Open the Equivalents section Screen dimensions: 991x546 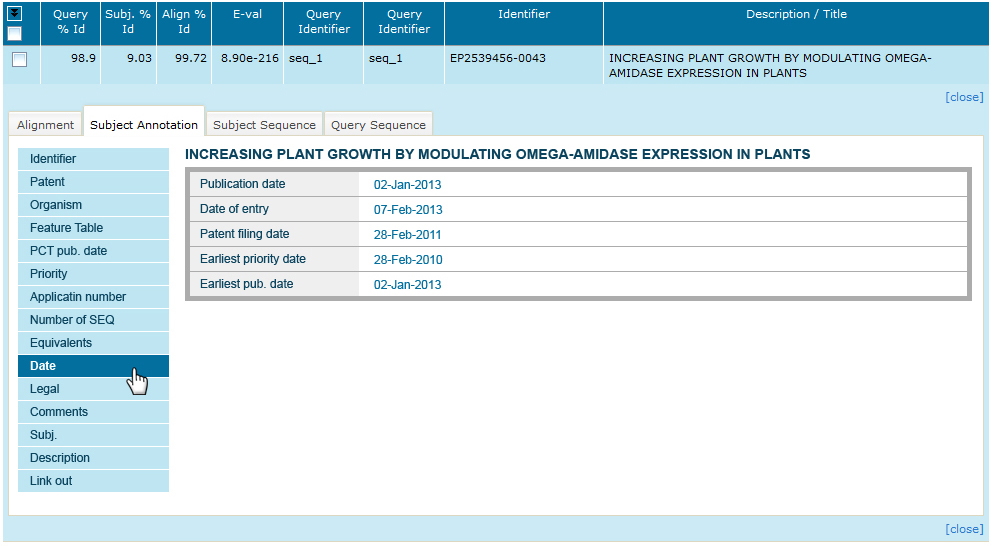pyautogui.click(x=93, y=343)
